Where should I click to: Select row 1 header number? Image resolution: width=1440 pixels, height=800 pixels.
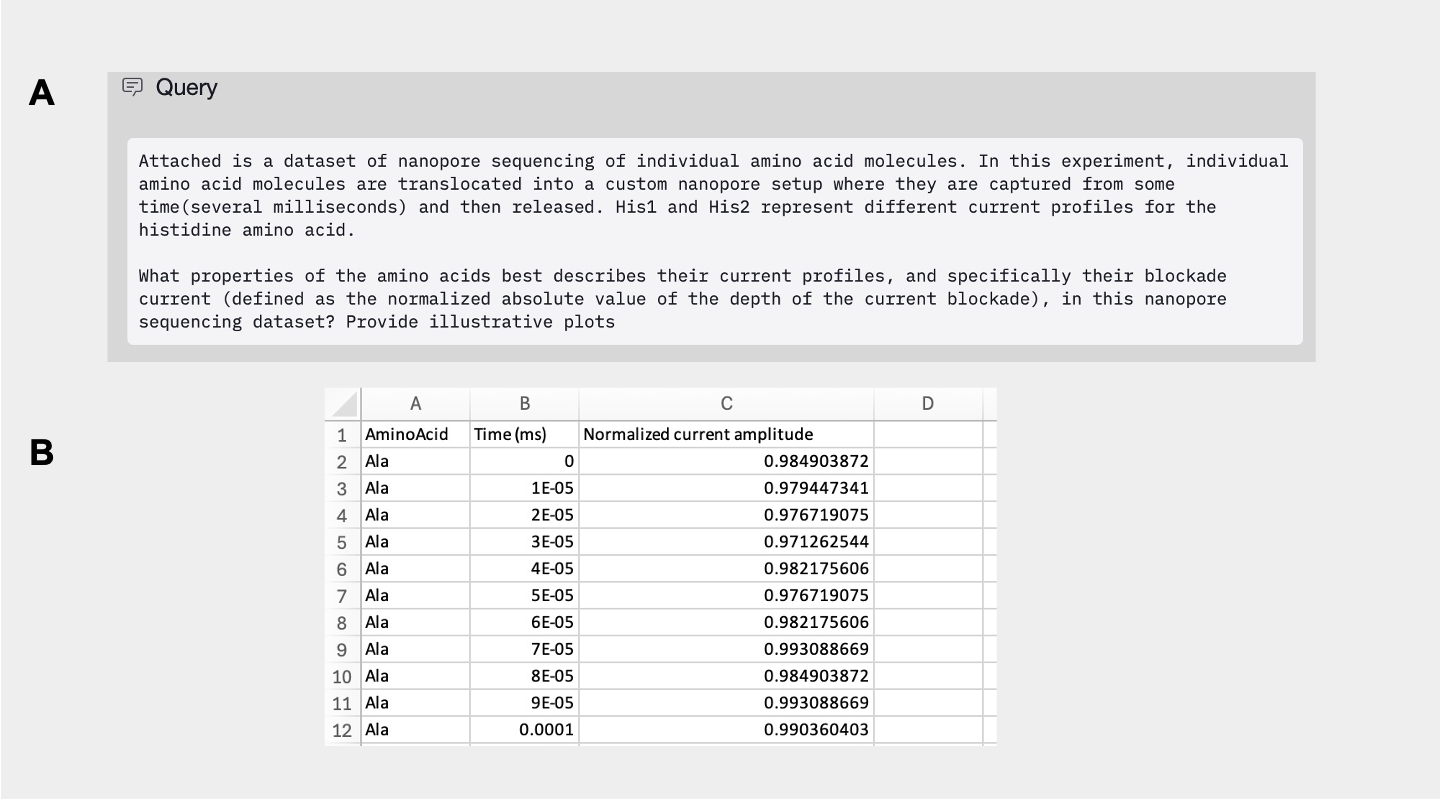[343, 435]
